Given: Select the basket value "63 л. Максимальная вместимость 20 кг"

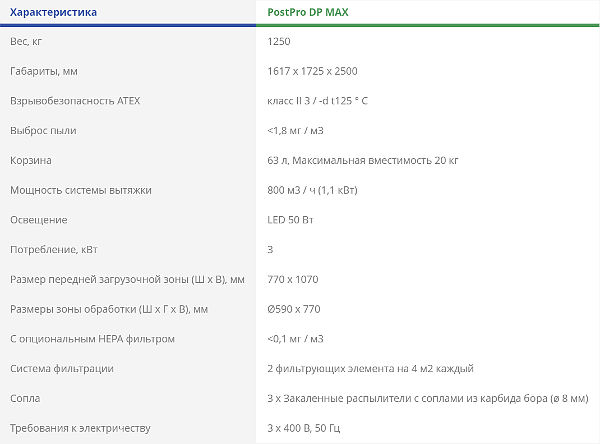Looking at the screenshot, I should (x=363, y=160).
